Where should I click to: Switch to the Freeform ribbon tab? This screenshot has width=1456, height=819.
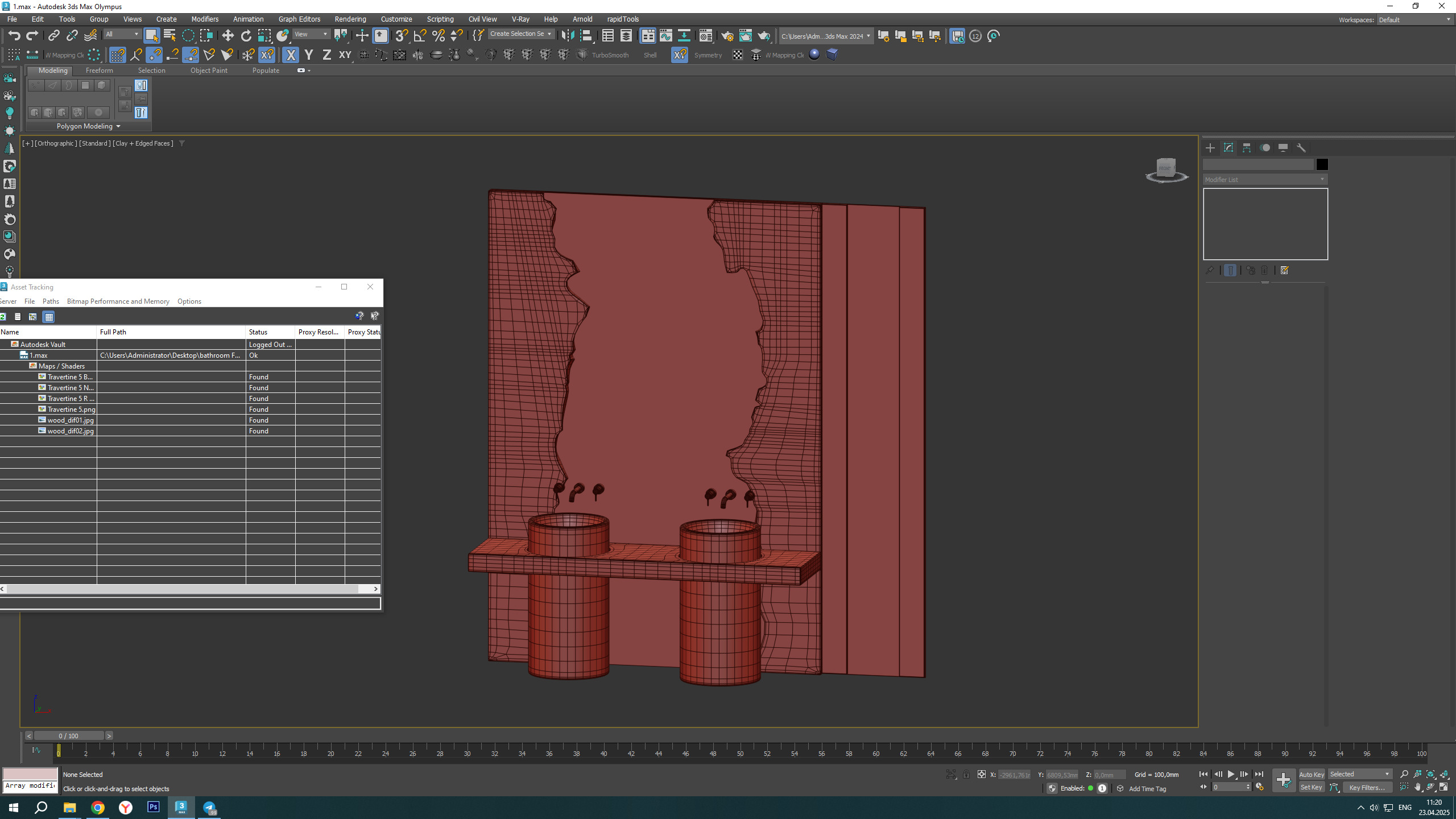tap(99, 71)
